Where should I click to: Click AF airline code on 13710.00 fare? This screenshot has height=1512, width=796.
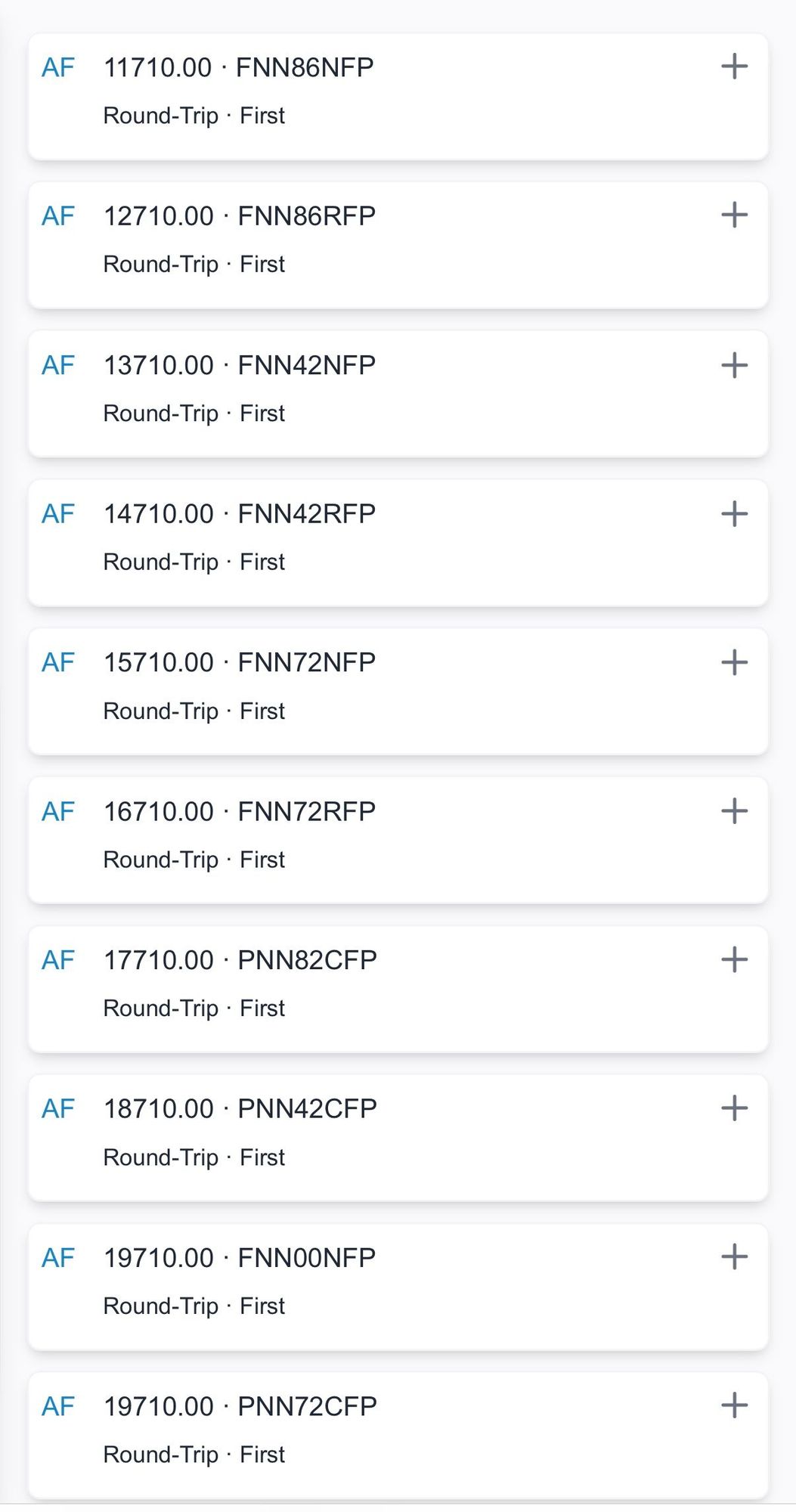(58, 365)
